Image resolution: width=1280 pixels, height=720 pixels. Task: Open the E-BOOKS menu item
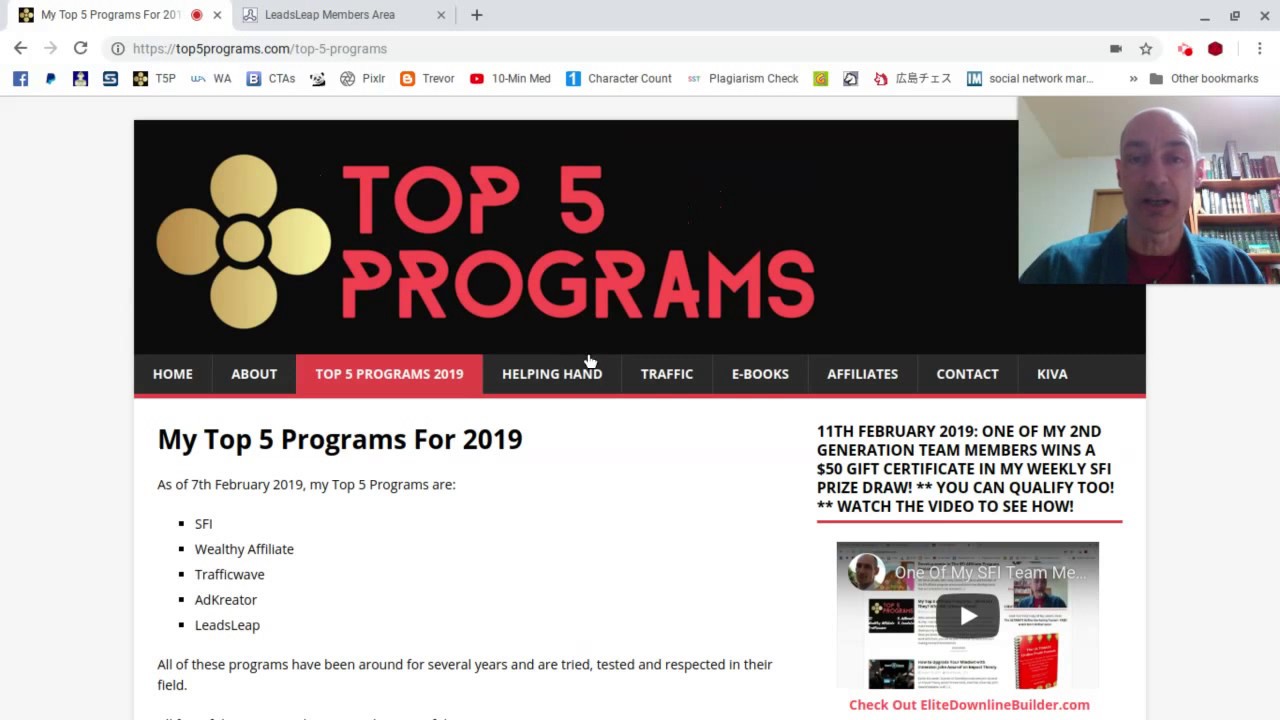click(760, 374)
